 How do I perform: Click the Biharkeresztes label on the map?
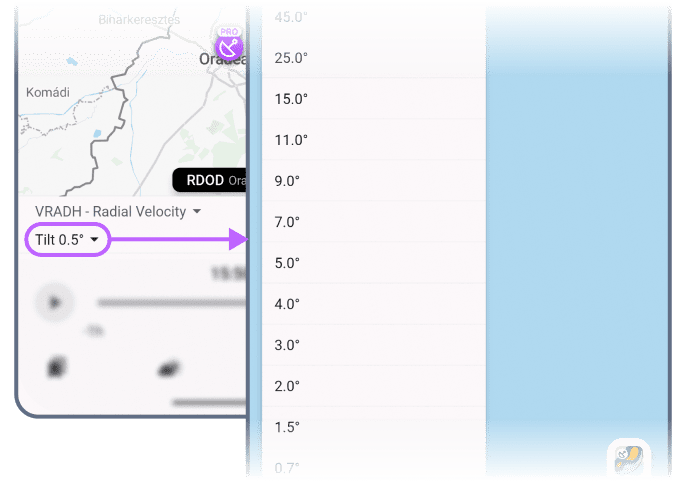click(139, 20)
